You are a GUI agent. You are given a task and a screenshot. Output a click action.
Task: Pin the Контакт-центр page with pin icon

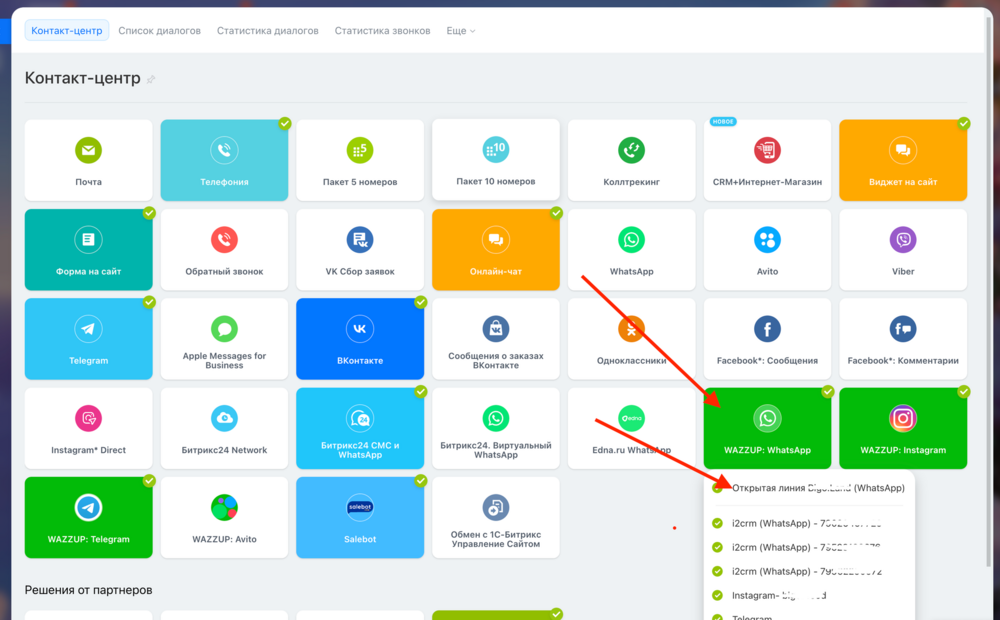click(151, 79)
